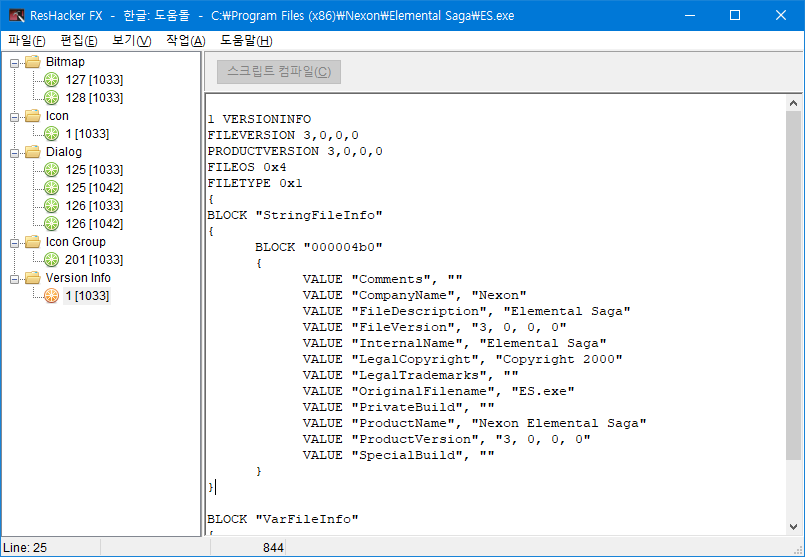805x557 pixels.
Task: Click the ResHacker FX app icon in title bar
Action: pos(17,15)
